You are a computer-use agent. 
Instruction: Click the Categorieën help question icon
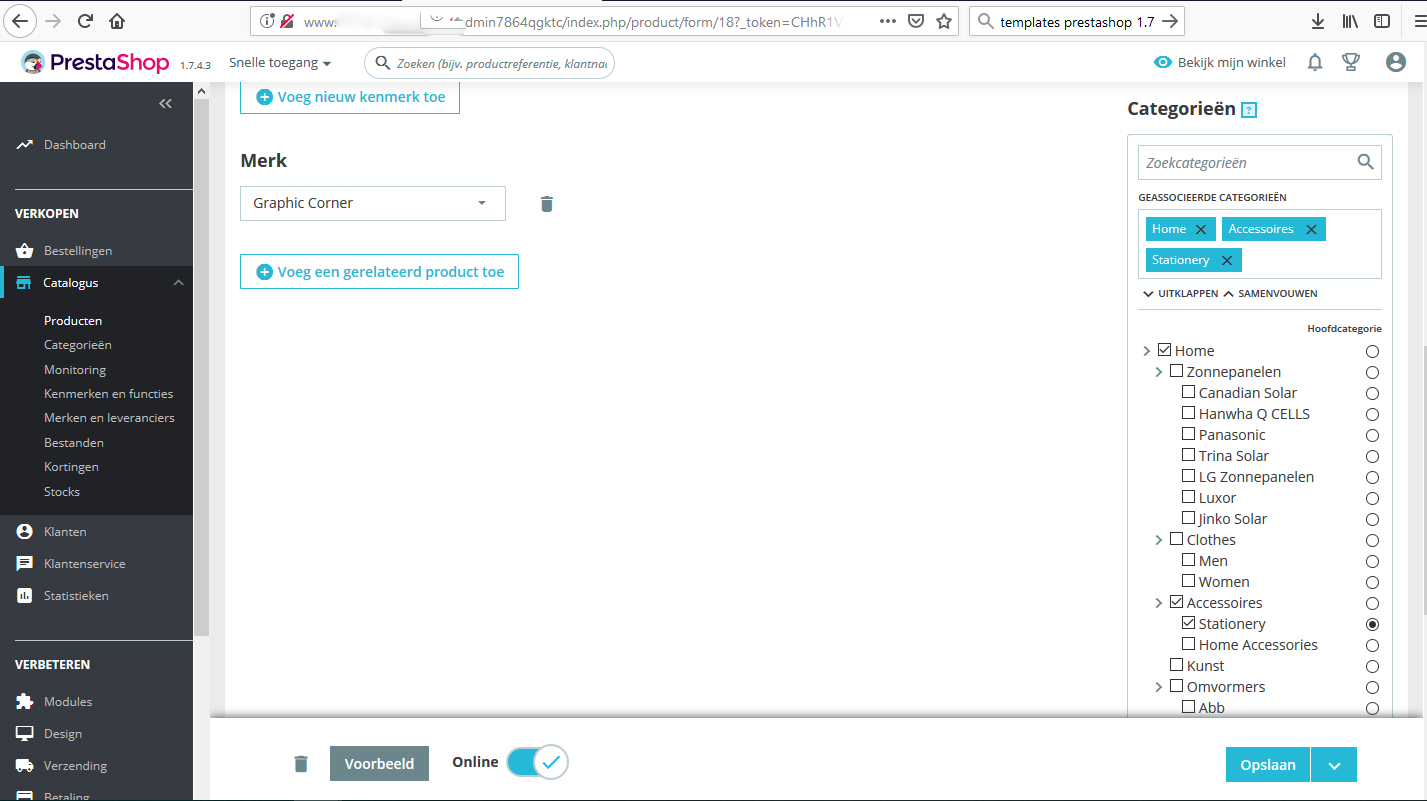(1249, 111)
